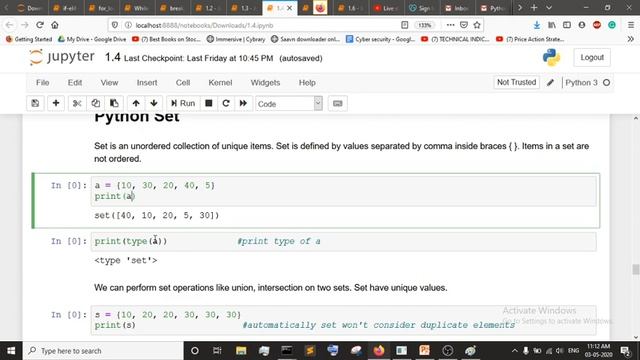
Task: Open the Windows notification center
Action: 625,351
